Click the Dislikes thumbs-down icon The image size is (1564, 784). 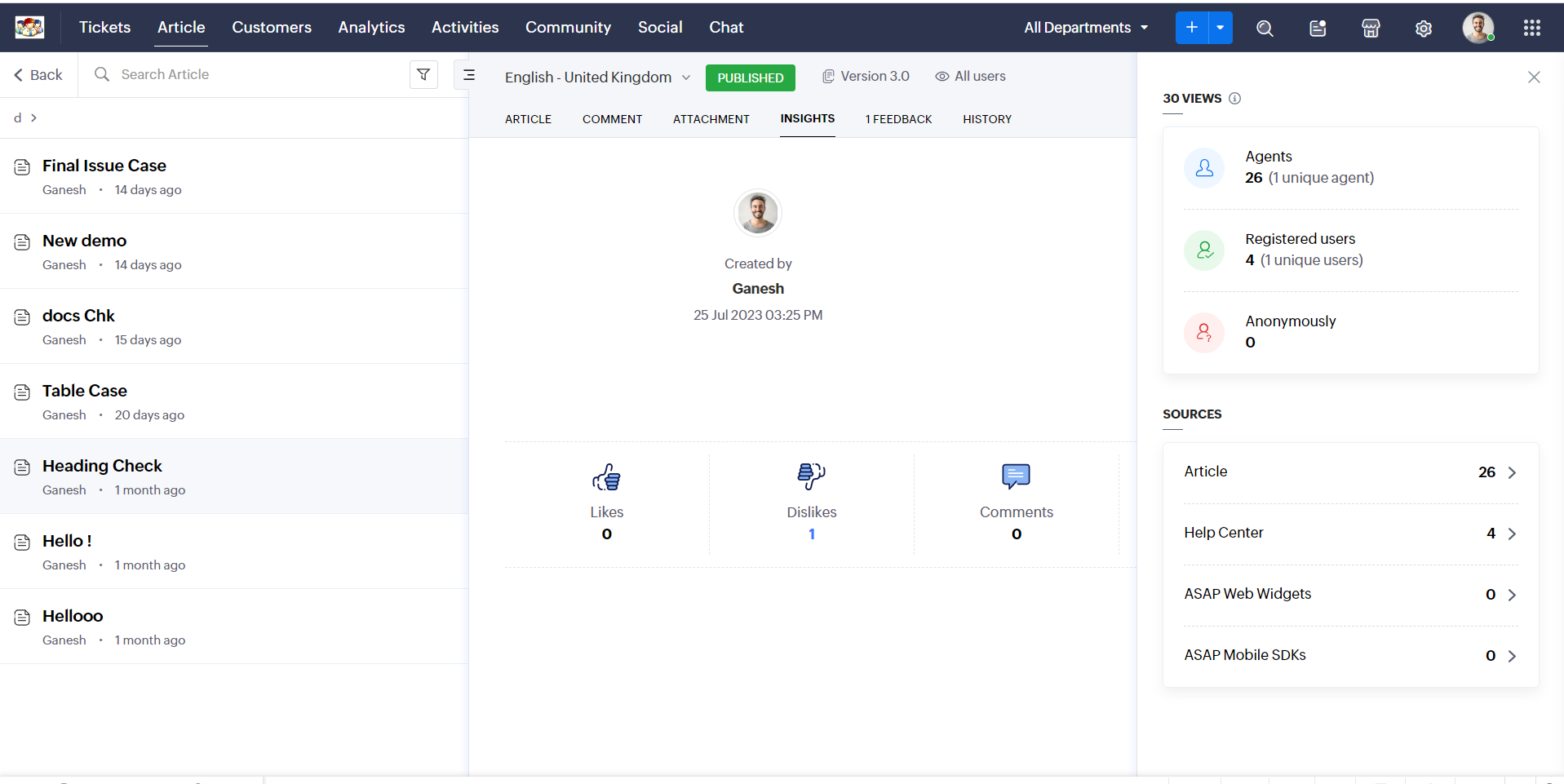[x=812, y=476]
